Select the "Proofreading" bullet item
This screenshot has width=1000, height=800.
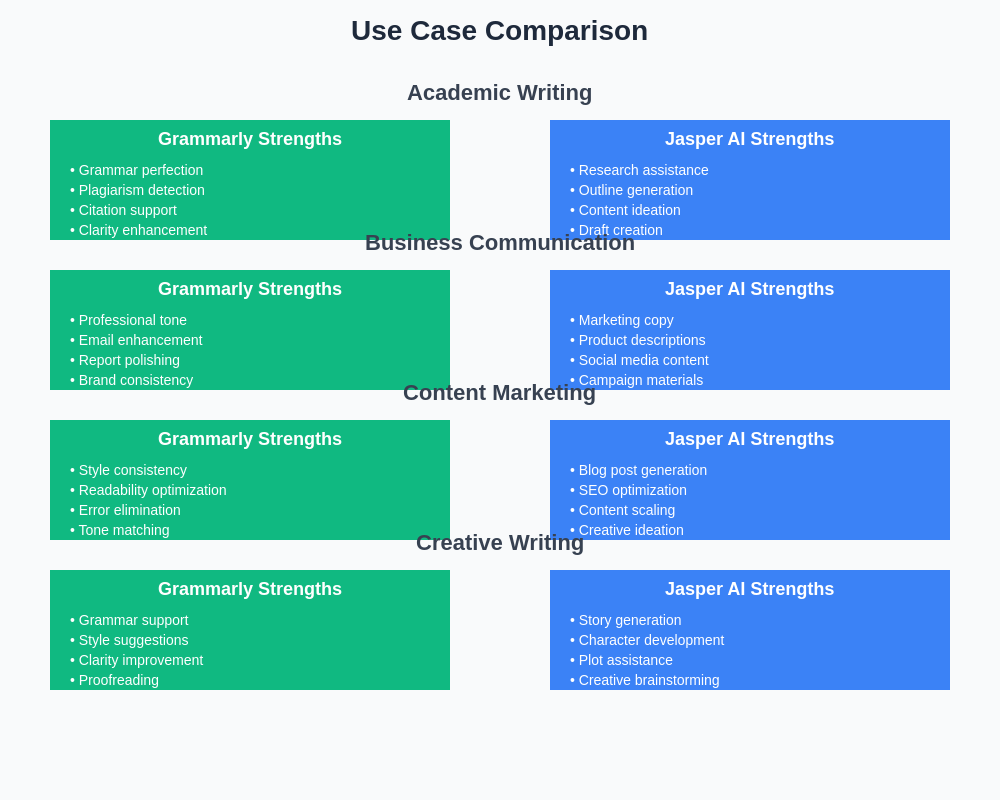(118, 680)
